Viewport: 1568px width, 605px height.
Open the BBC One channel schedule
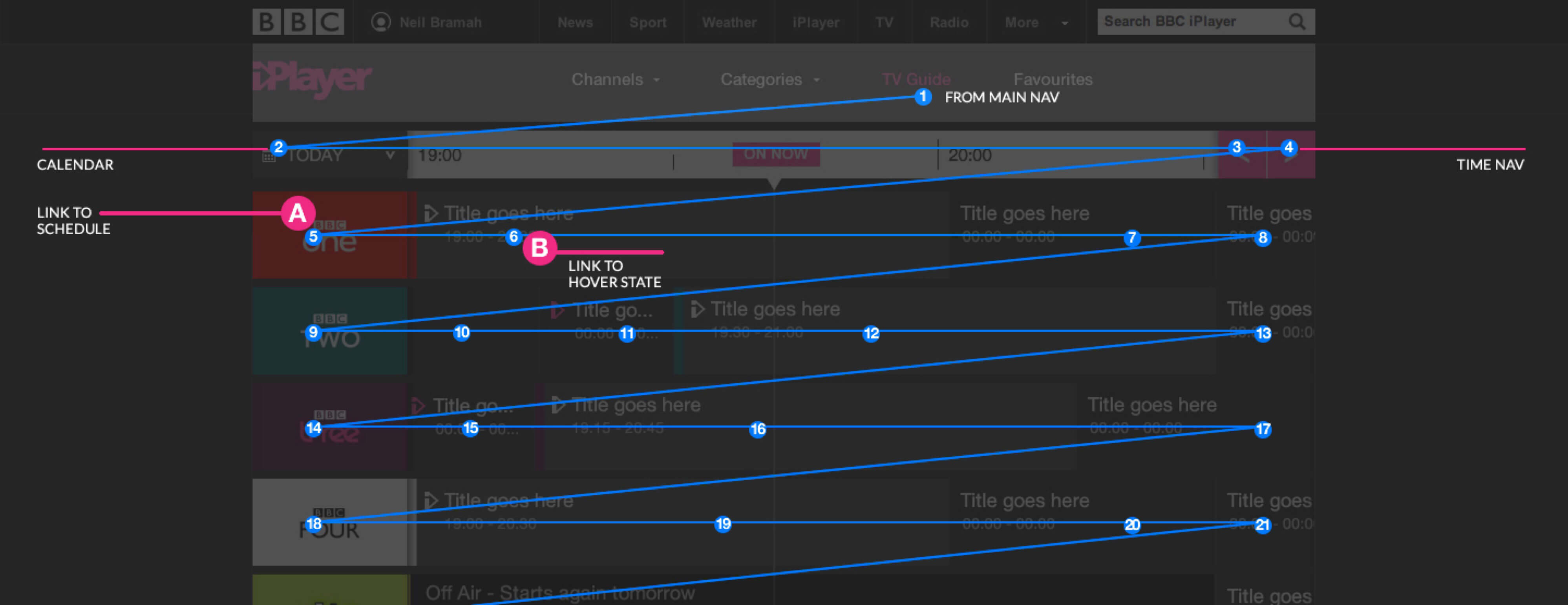coord(330,235)
